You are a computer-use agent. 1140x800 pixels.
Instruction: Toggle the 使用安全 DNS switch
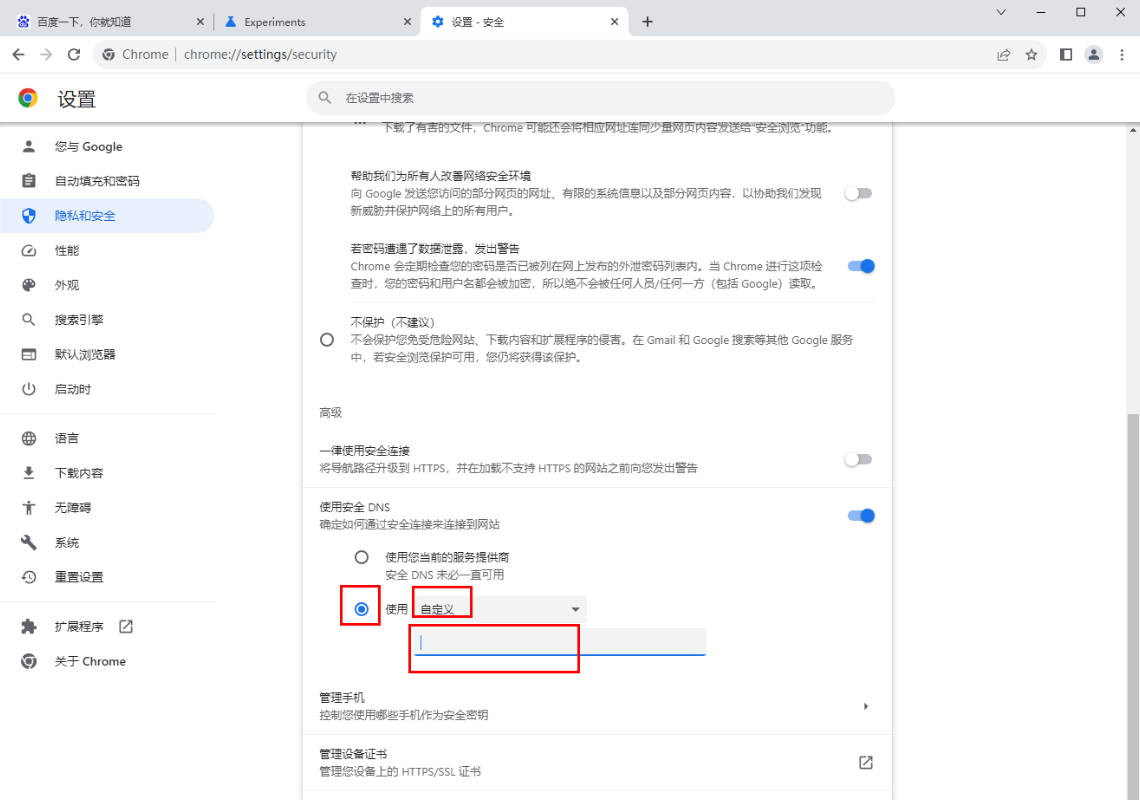pyautogui.click(x=861, y=516)
